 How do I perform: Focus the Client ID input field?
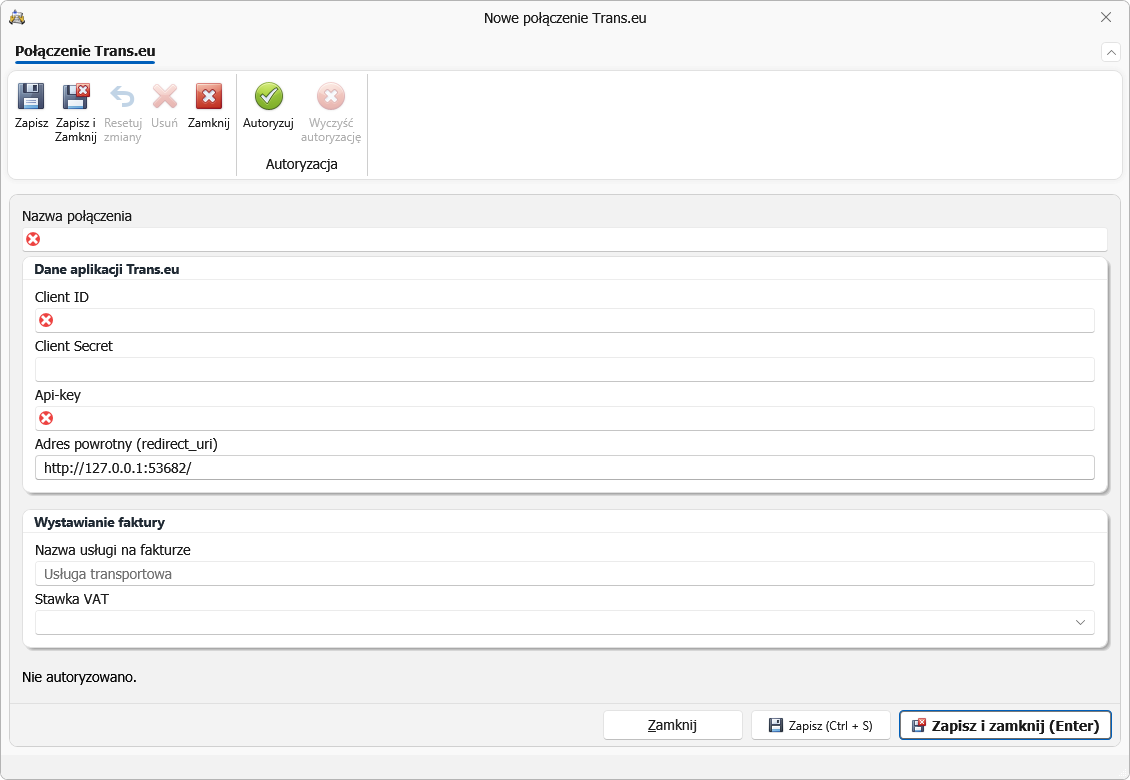(x=565, y=320)
